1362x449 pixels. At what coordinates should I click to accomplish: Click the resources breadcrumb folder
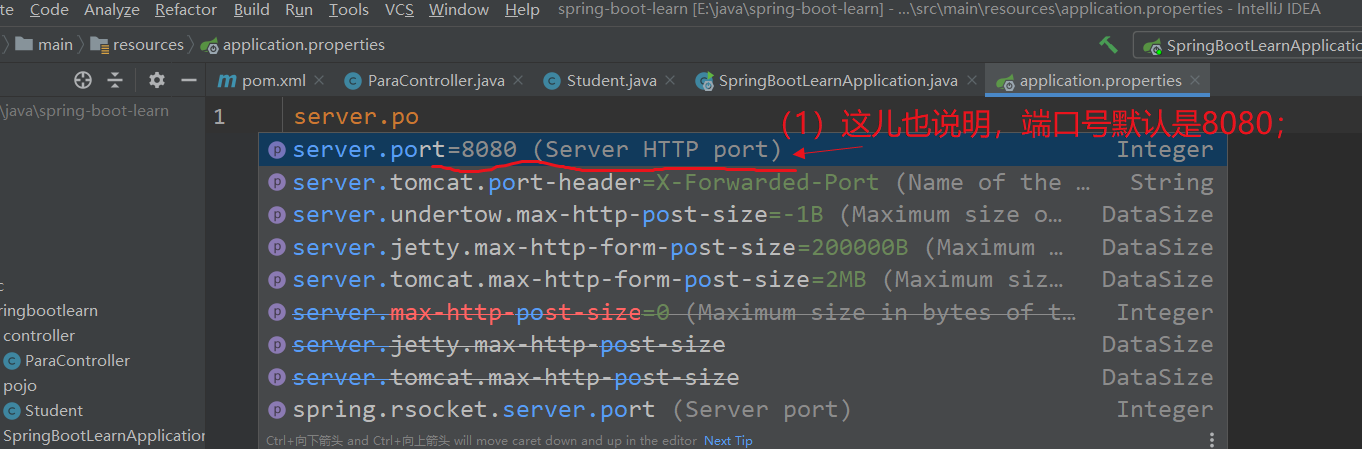click(137, 44)
